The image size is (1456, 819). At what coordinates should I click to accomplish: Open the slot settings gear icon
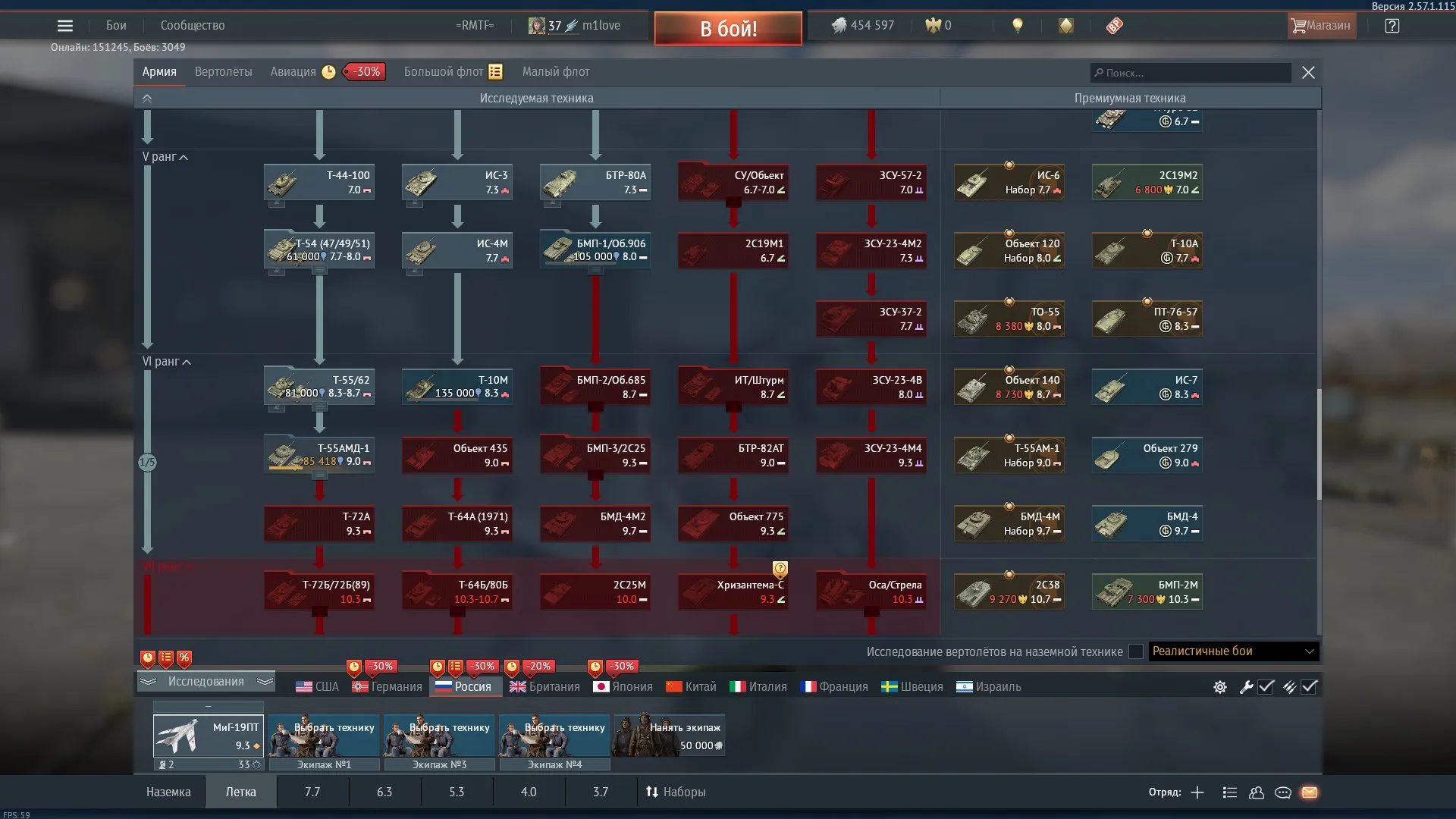pyautogui.click(x=1219, y=687)
